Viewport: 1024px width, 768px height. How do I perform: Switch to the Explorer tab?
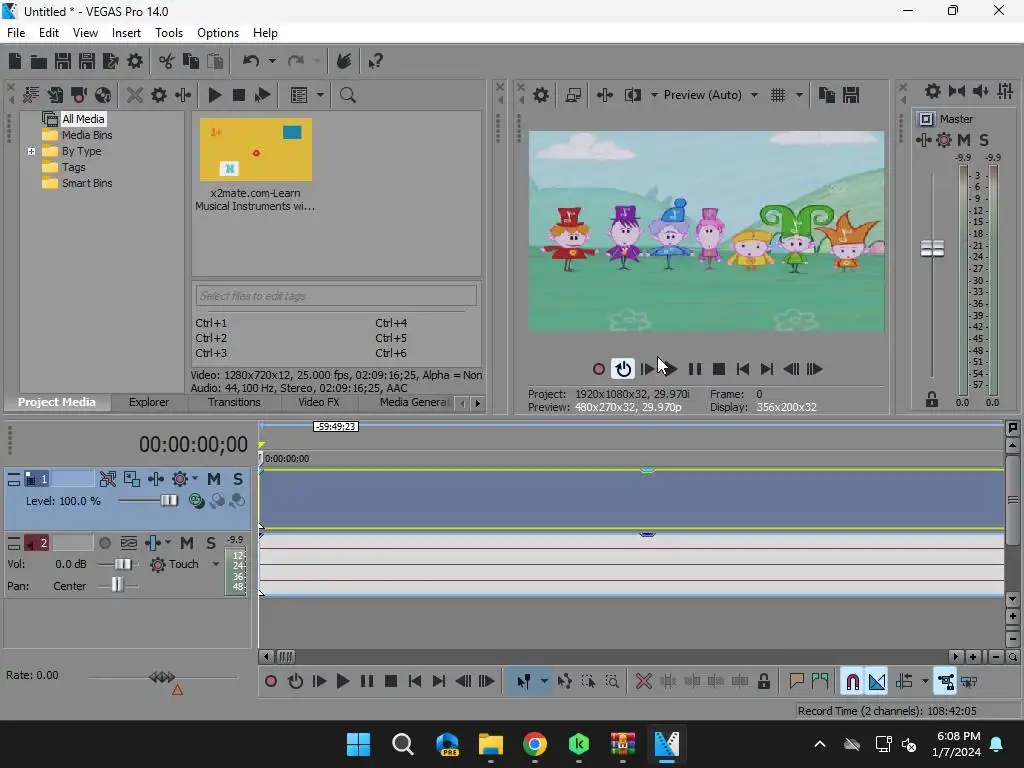click(149, 402)
